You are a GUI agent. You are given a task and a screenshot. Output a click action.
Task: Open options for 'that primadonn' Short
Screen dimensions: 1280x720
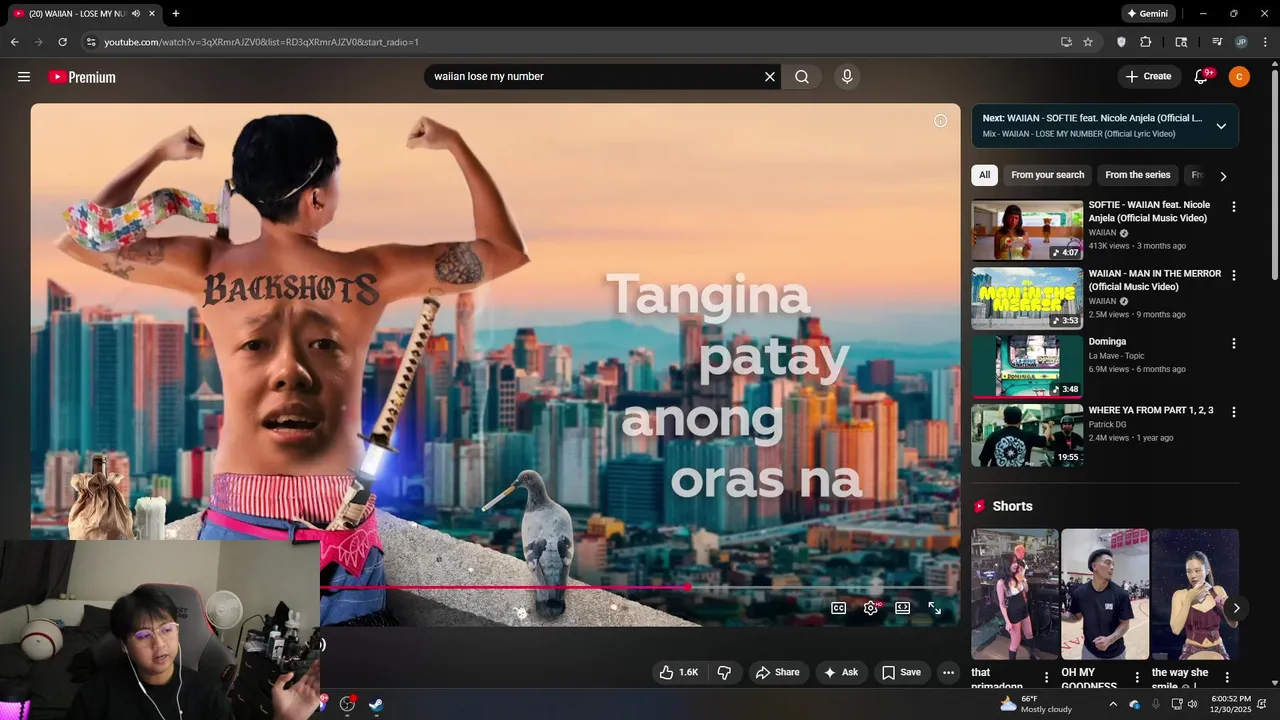(x=1047, y=678)
